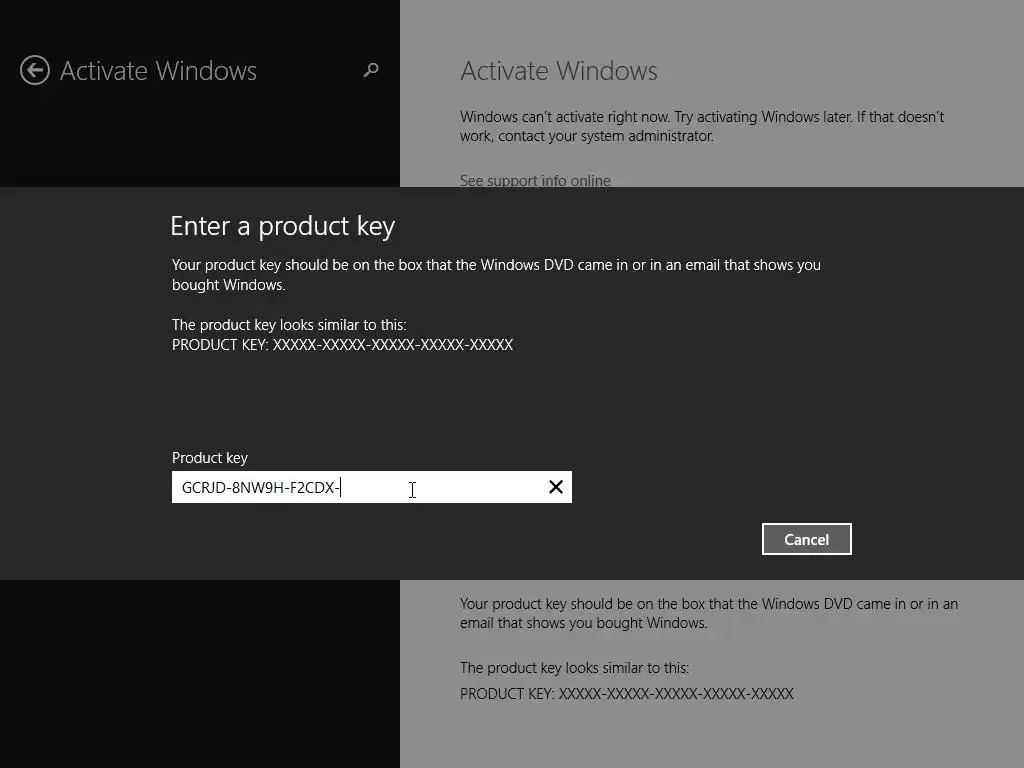Click the back arrow beside Activate Windows
Screen dimensions: 1024x768
pos(35,70)
